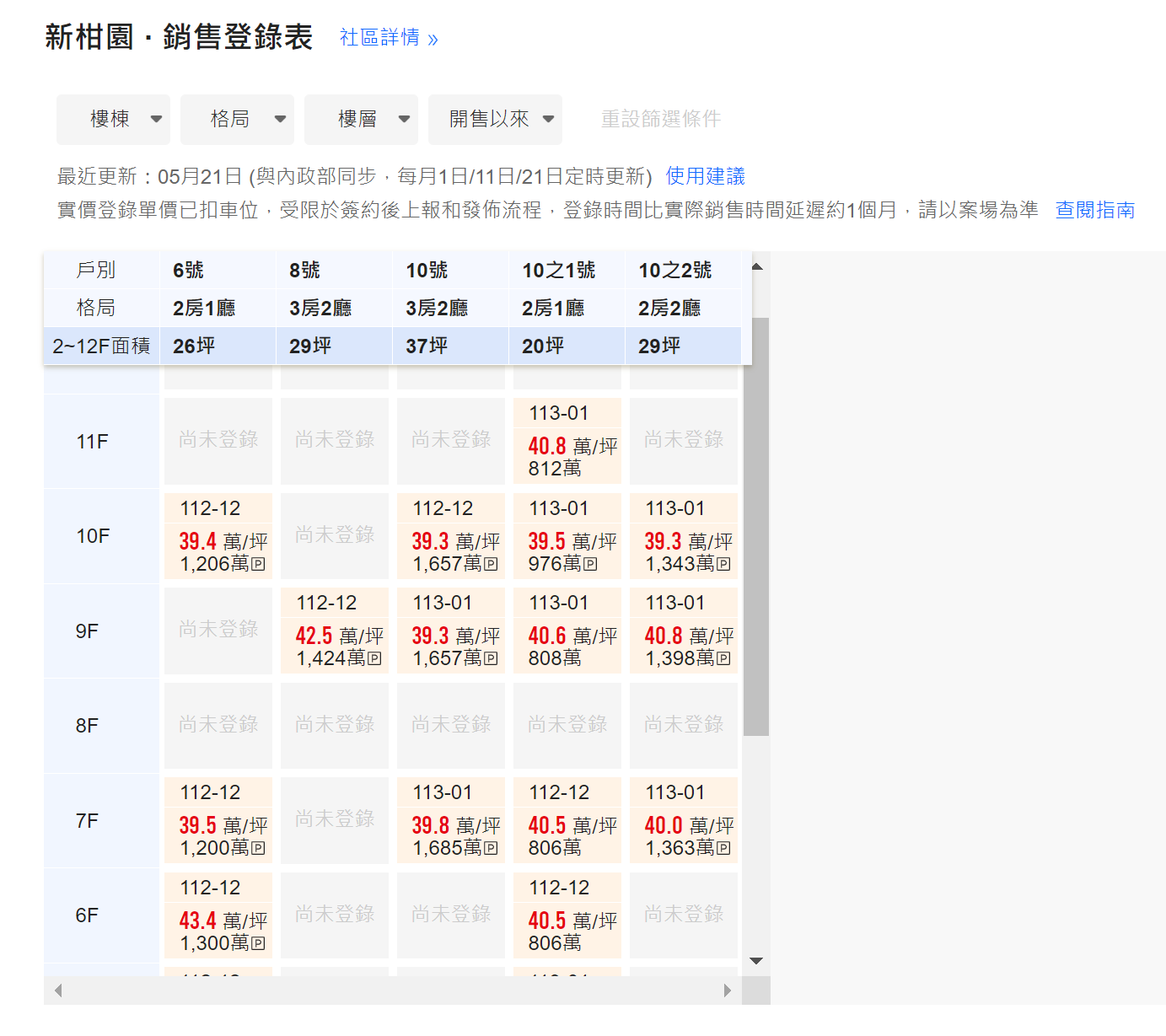The height and width of the screenshot is (1036, 1166).
Task: Open 9F 10之1號 record priced 808萬
Action: [567, 631]
